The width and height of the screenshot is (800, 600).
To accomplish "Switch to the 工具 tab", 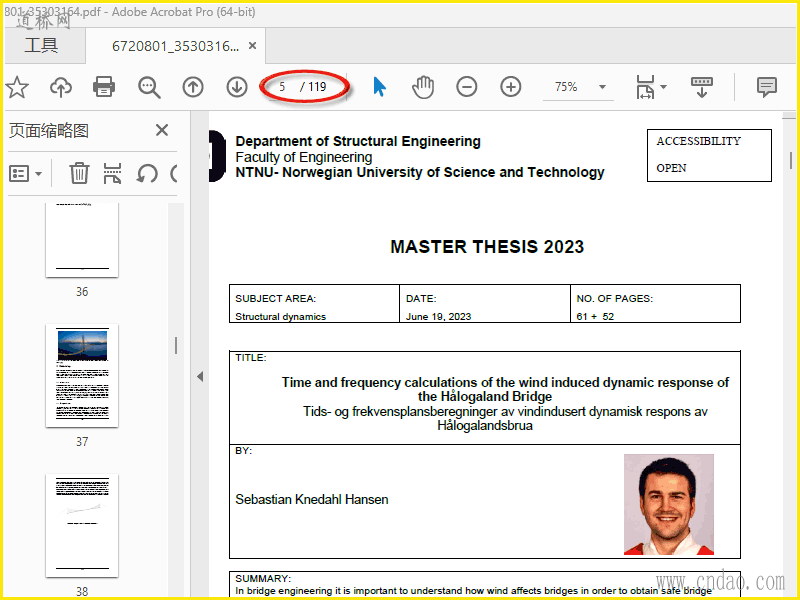I will pyautogui.click(x=41, y=46).
